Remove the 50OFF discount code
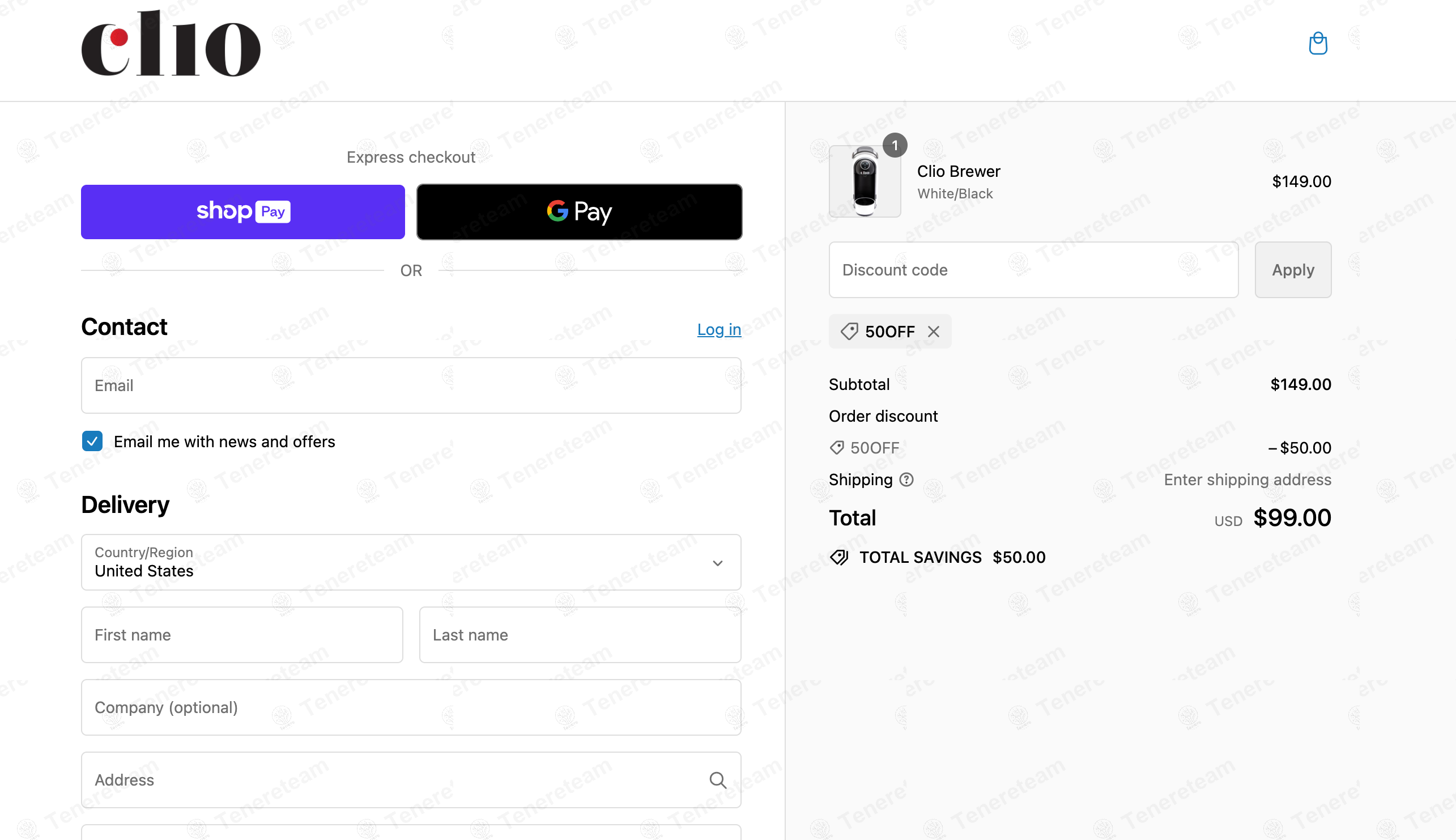This screenshot has height=840, width=1456. tap(934, 332)
